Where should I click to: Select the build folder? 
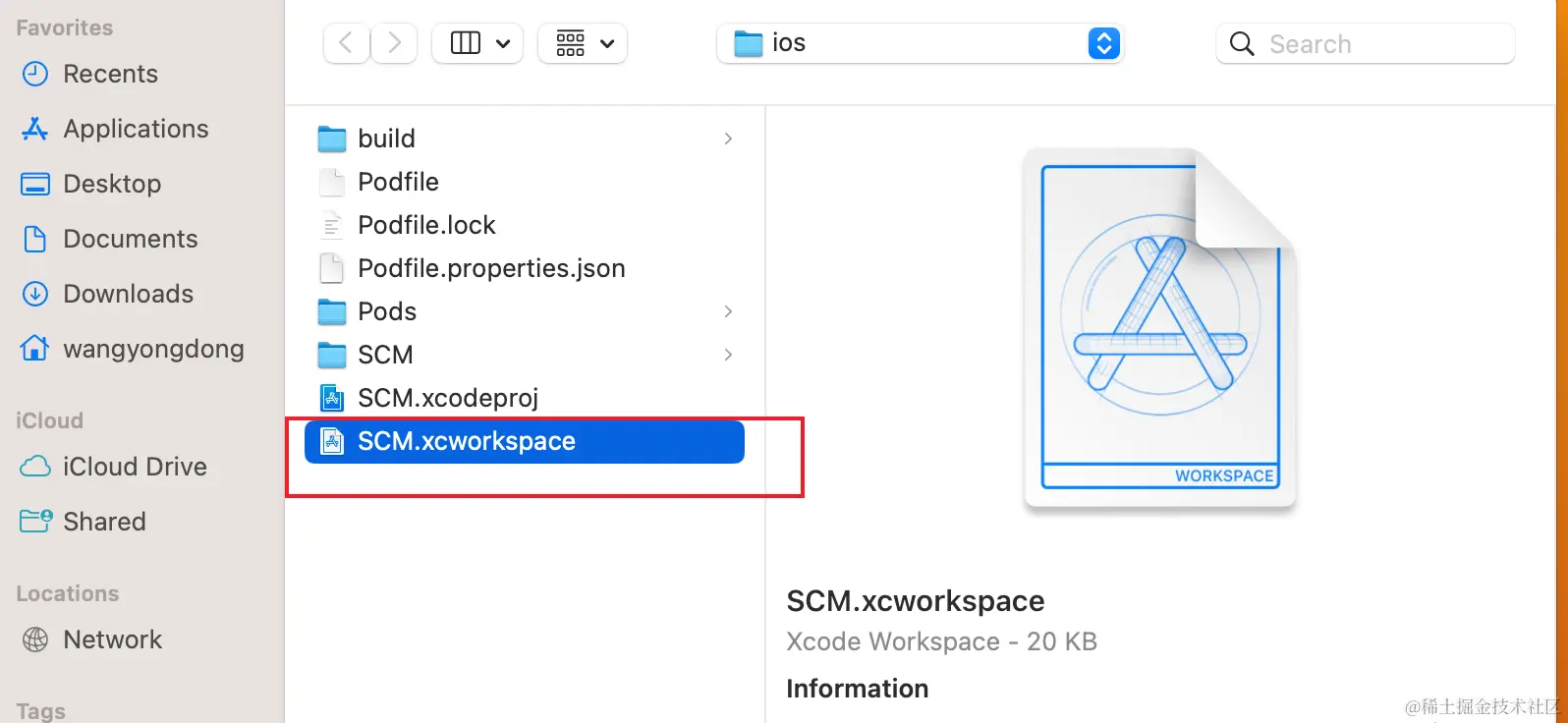tap(525, 139)
